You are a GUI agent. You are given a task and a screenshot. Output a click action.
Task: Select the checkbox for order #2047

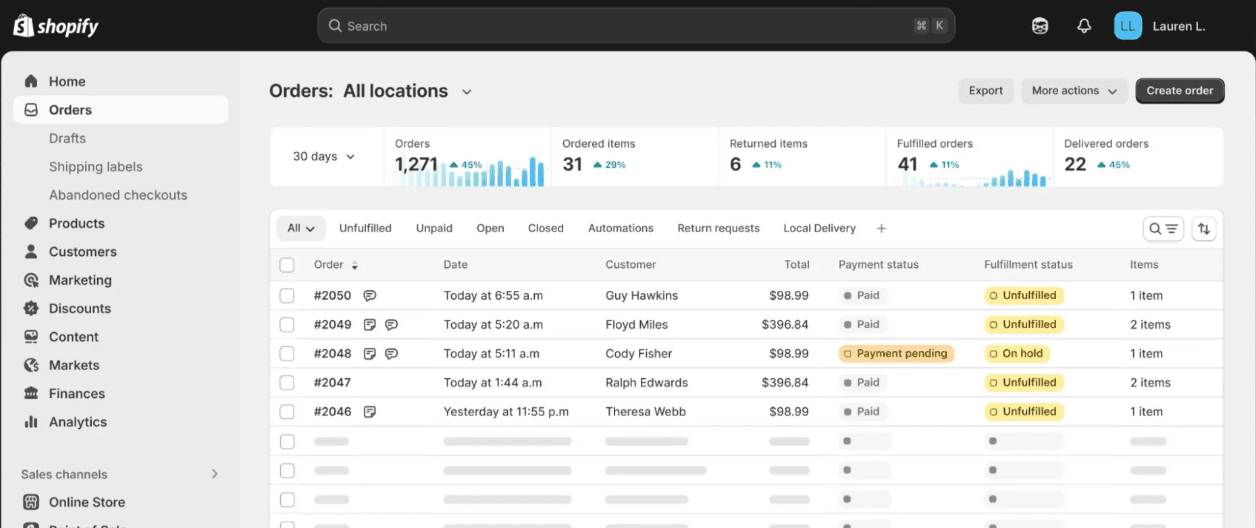(x=287, y=383)
